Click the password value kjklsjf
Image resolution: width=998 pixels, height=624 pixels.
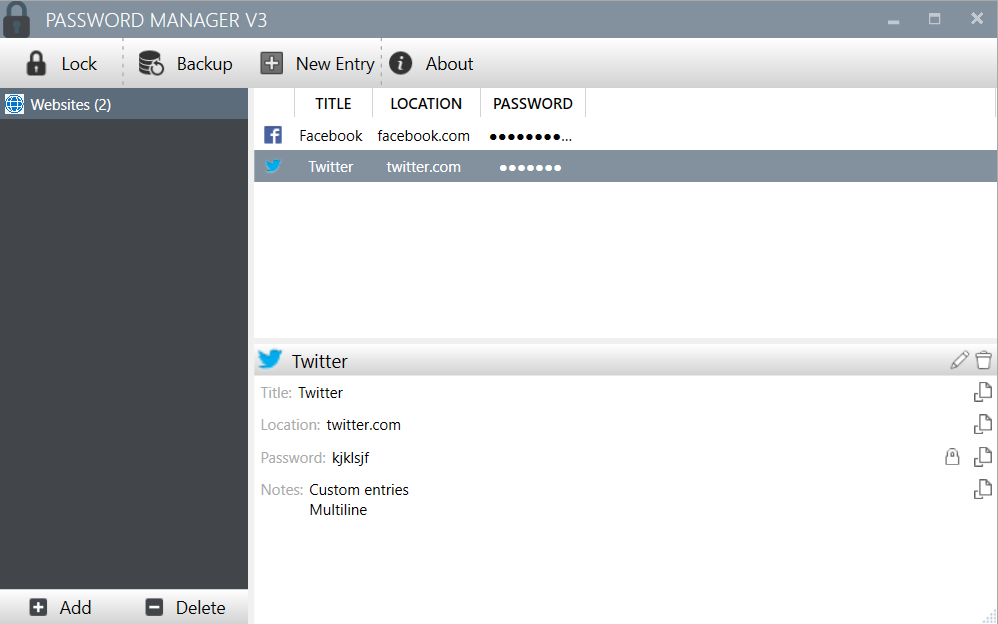click(351, 458)
